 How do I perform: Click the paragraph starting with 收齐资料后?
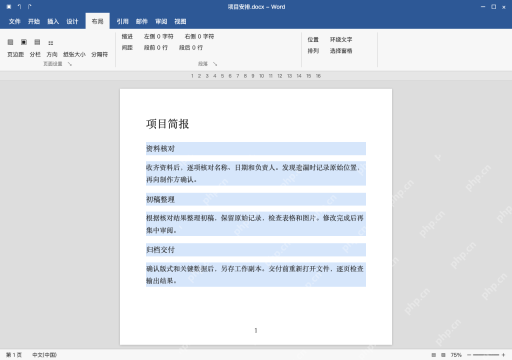click(x=256, y=173)
